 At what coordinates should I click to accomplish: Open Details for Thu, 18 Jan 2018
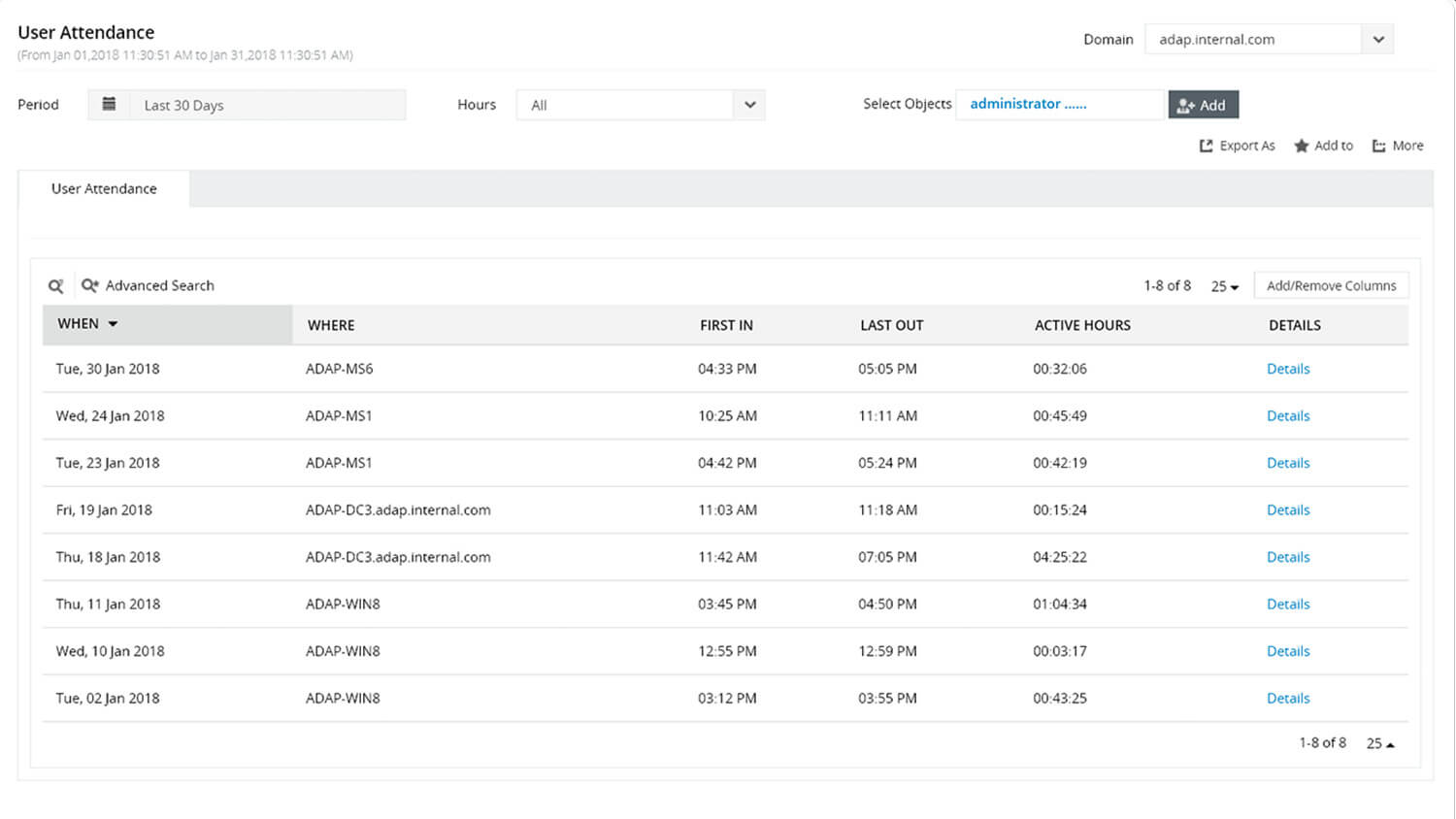1288,557
